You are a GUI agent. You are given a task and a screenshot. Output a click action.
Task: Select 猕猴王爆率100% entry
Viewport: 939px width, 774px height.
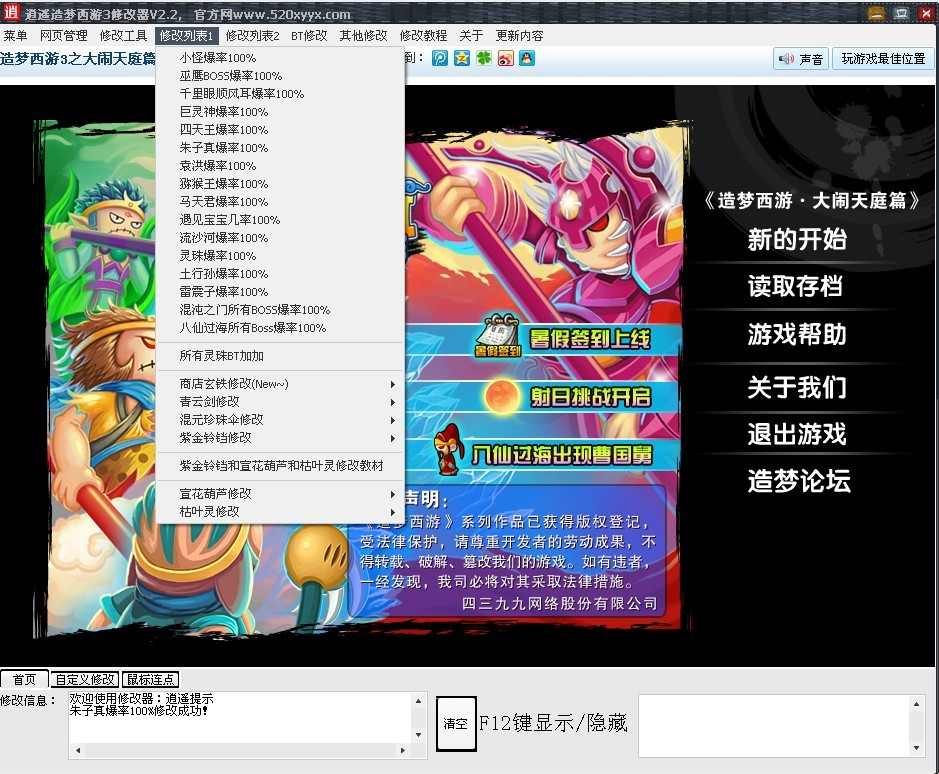click(280, 184)
